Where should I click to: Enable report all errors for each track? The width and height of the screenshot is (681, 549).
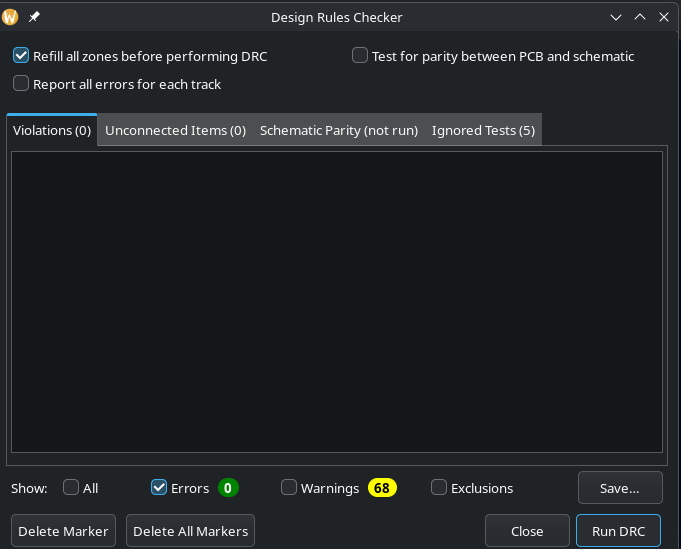click(x=21, y=84)
